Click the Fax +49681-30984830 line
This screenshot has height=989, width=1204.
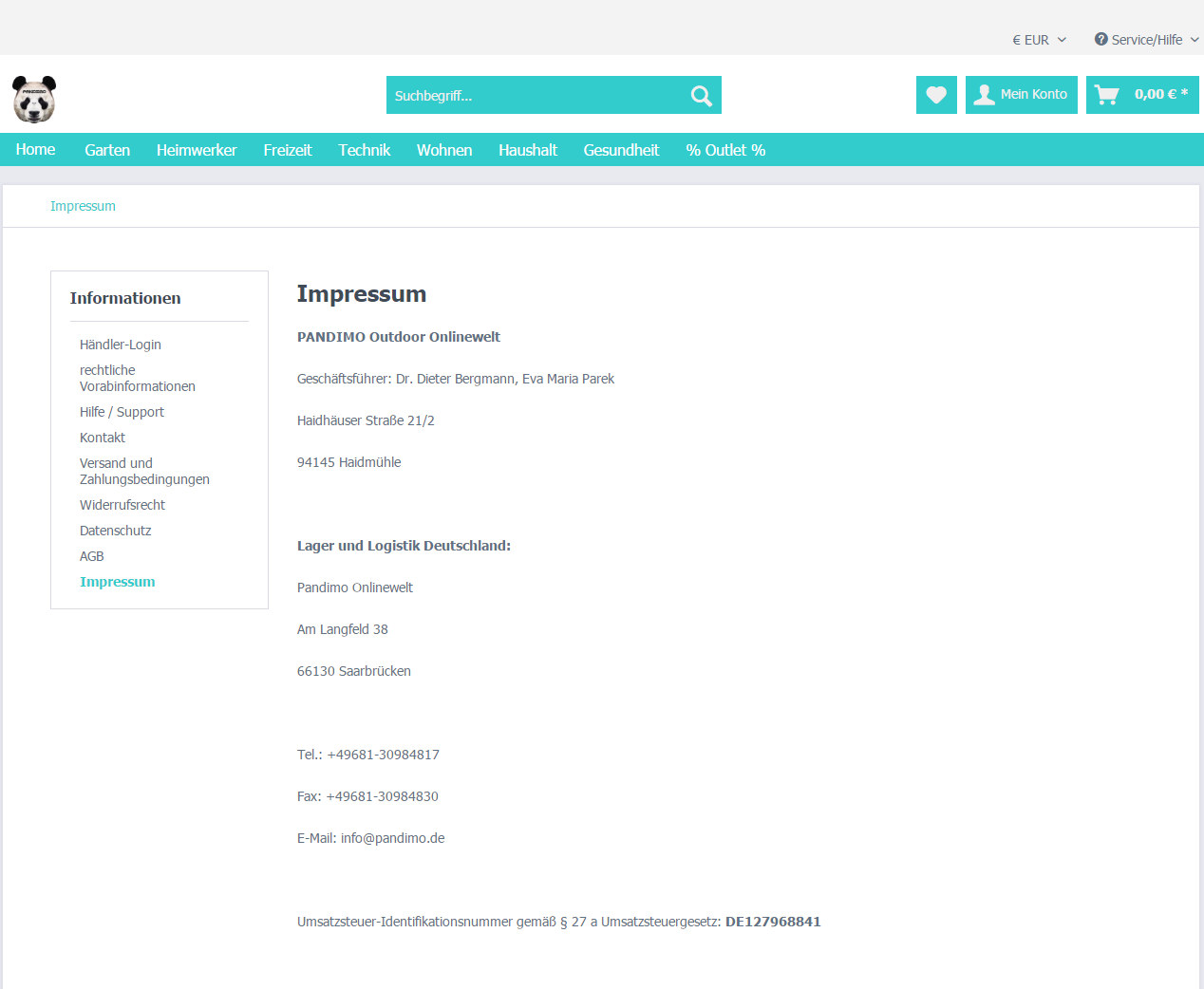pos(367,796)
